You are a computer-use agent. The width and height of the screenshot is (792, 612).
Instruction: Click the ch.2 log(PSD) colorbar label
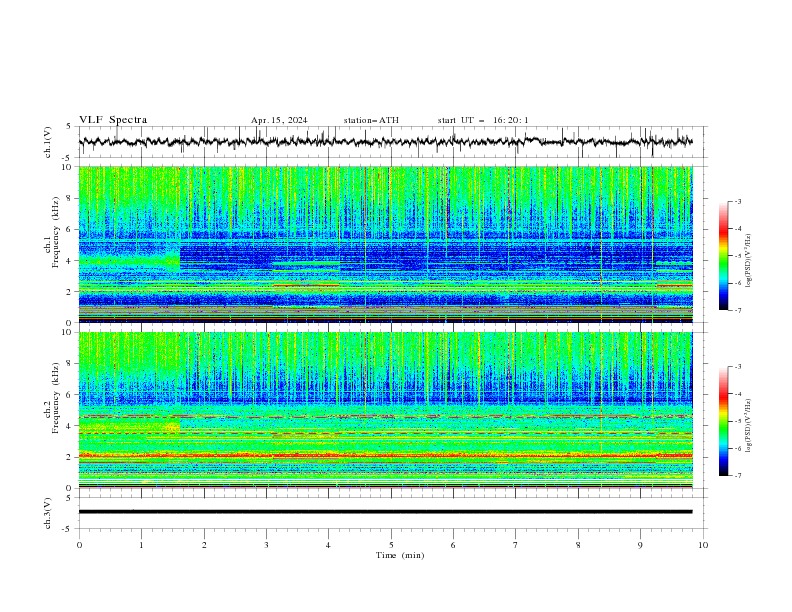748,426
